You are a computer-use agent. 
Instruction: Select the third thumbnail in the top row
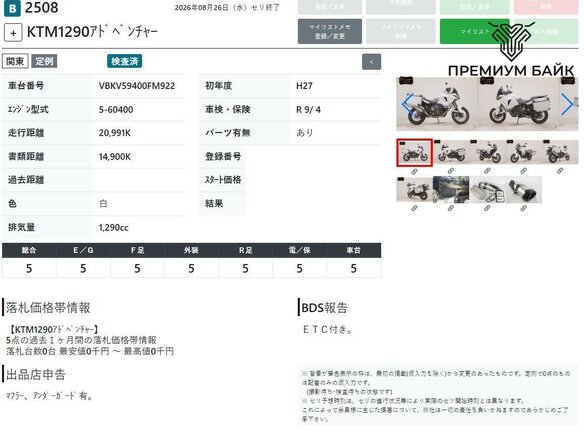pyautogui.click(x=488, y=152)
